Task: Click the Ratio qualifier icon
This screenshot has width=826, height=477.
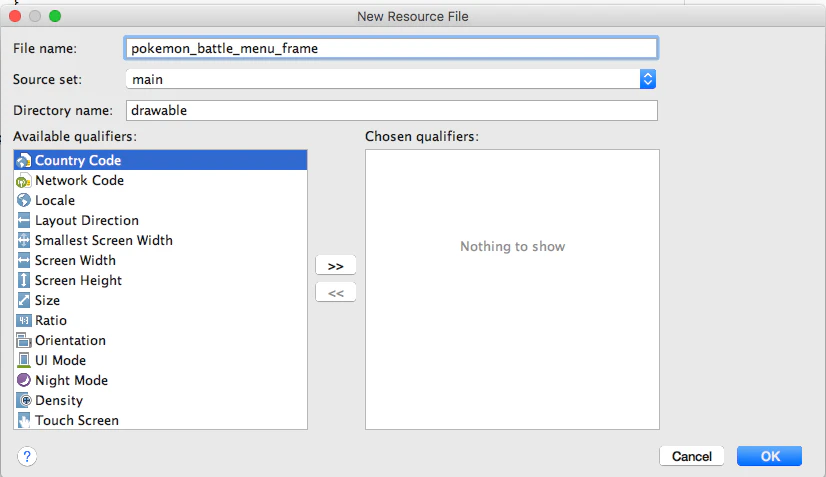Action: (24, 320)
